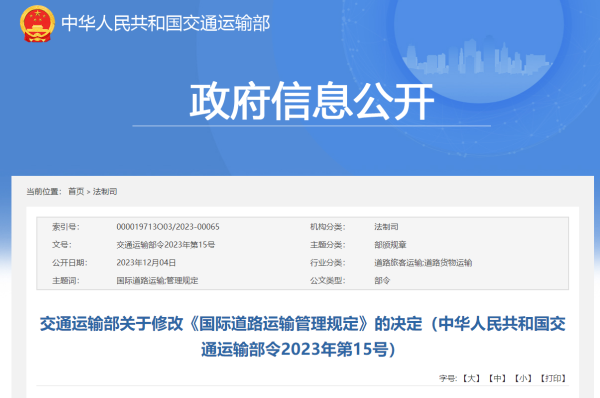This screenshot has height=398, width=600.
Task: Click the 机构分类 field label
Action: point(328,227)
